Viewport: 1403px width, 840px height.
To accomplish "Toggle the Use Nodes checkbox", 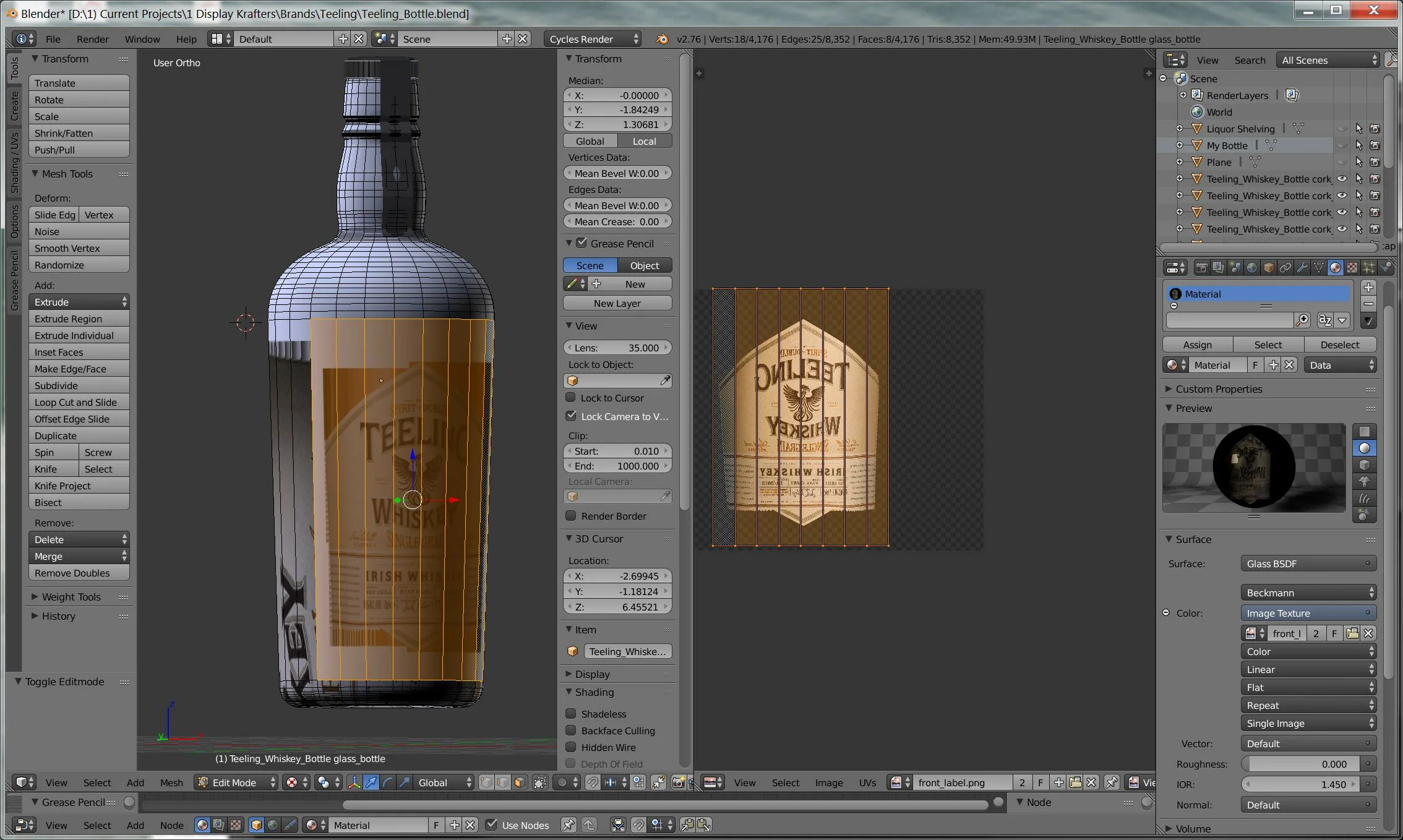I will [x=491, y=825].
